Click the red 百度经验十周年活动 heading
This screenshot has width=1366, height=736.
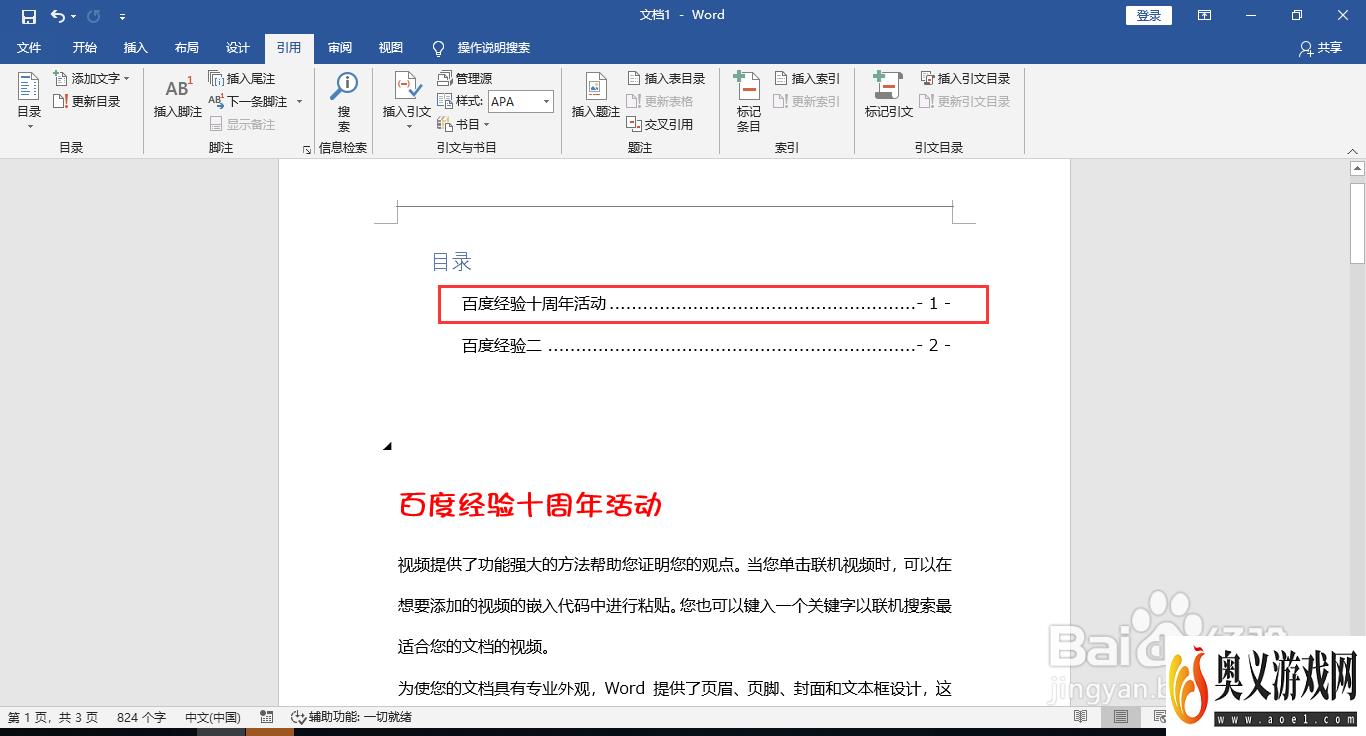pos(530,505)
